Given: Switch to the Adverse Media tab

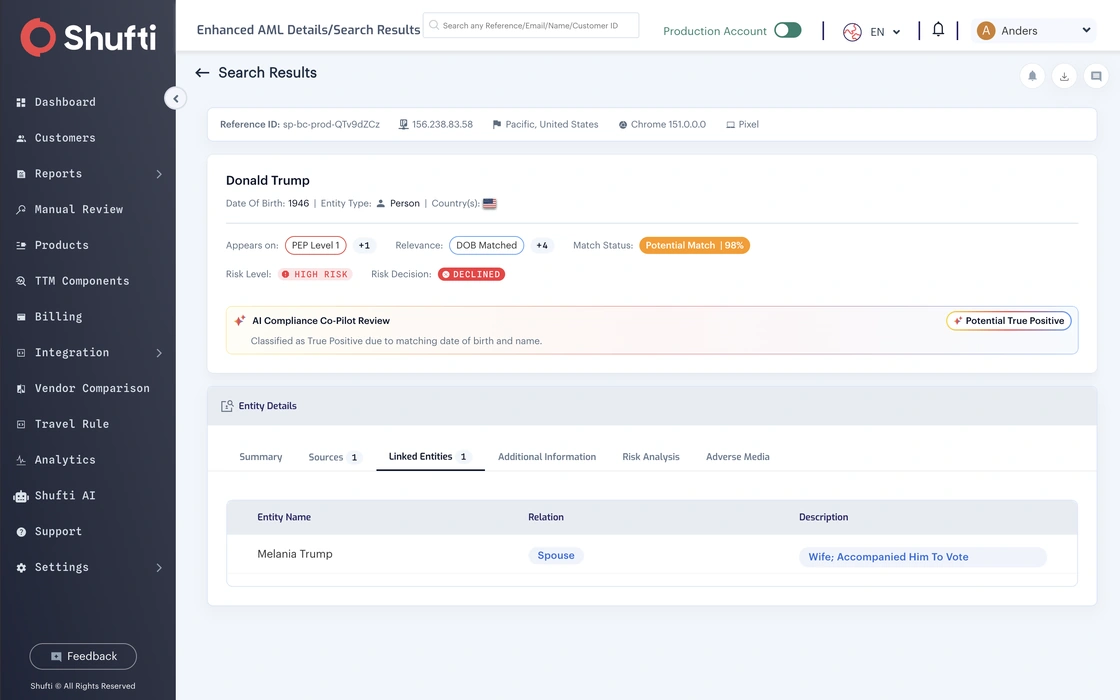Looking at the screenshot, I should pos(737,457).
